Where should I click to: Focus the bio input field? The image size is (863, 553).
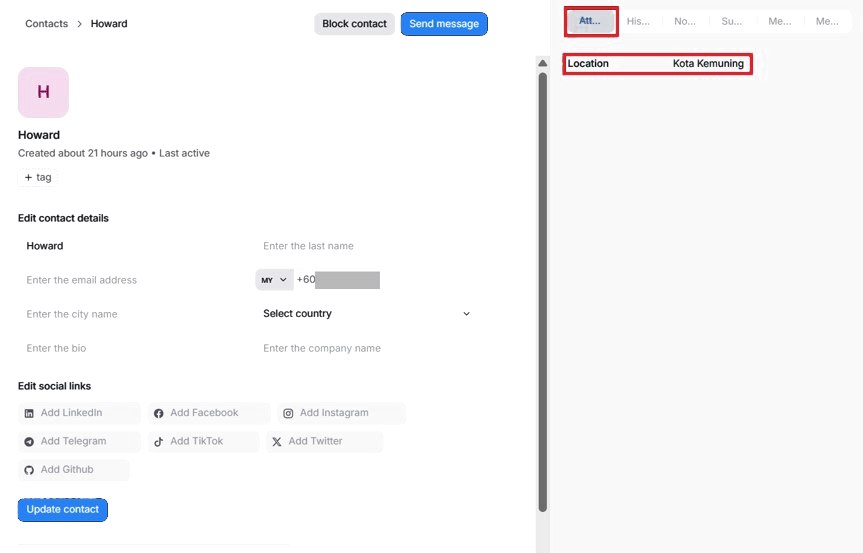coord(132,348)
